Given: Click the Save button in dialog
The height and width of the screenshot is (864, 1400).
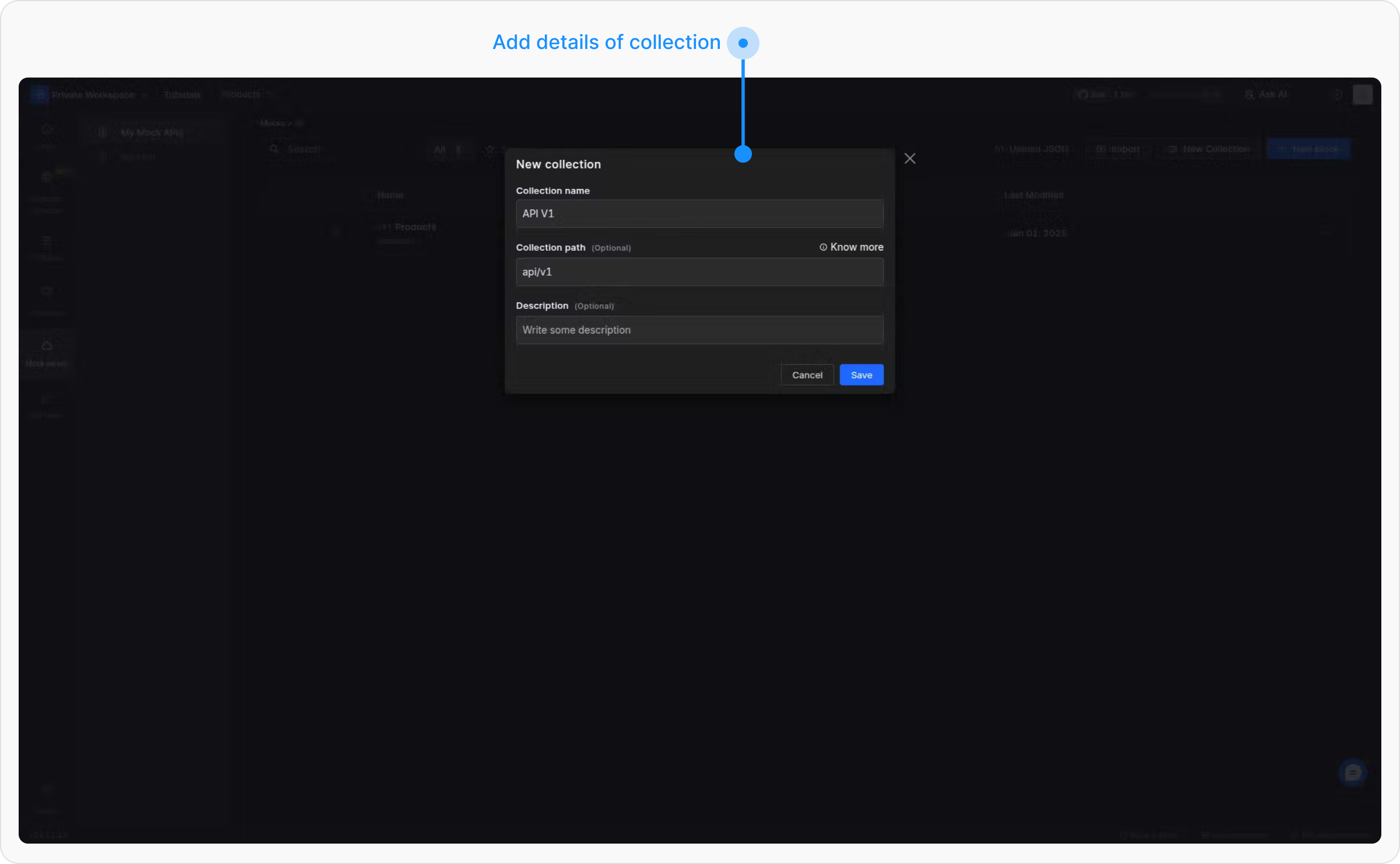Looking at the screenshot, I should (x=861, y=375).
